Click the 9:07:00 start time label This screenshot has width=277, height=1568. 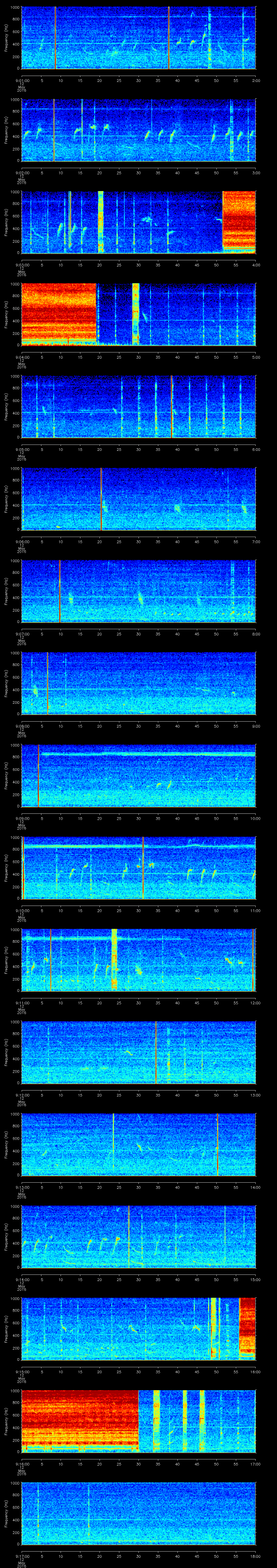pyautogui.click(x=22, y=634)
